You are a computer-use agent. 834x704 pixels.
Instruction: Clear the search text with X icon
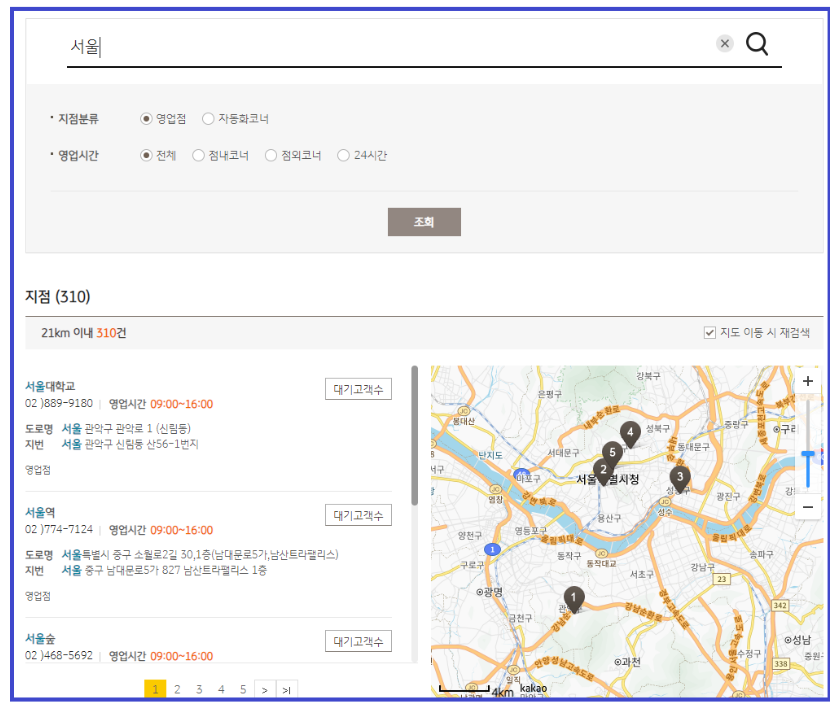tap(724, 44)
